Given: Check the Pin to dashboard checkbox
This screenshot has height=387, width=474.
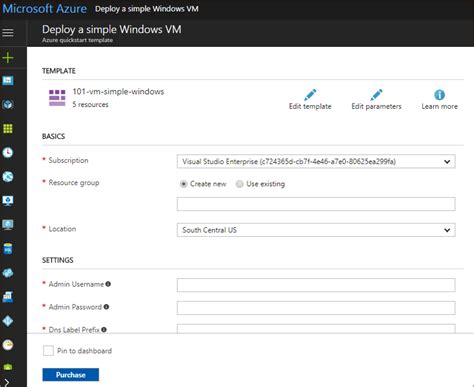Looking at the screenshot, I should click(48, 351).
